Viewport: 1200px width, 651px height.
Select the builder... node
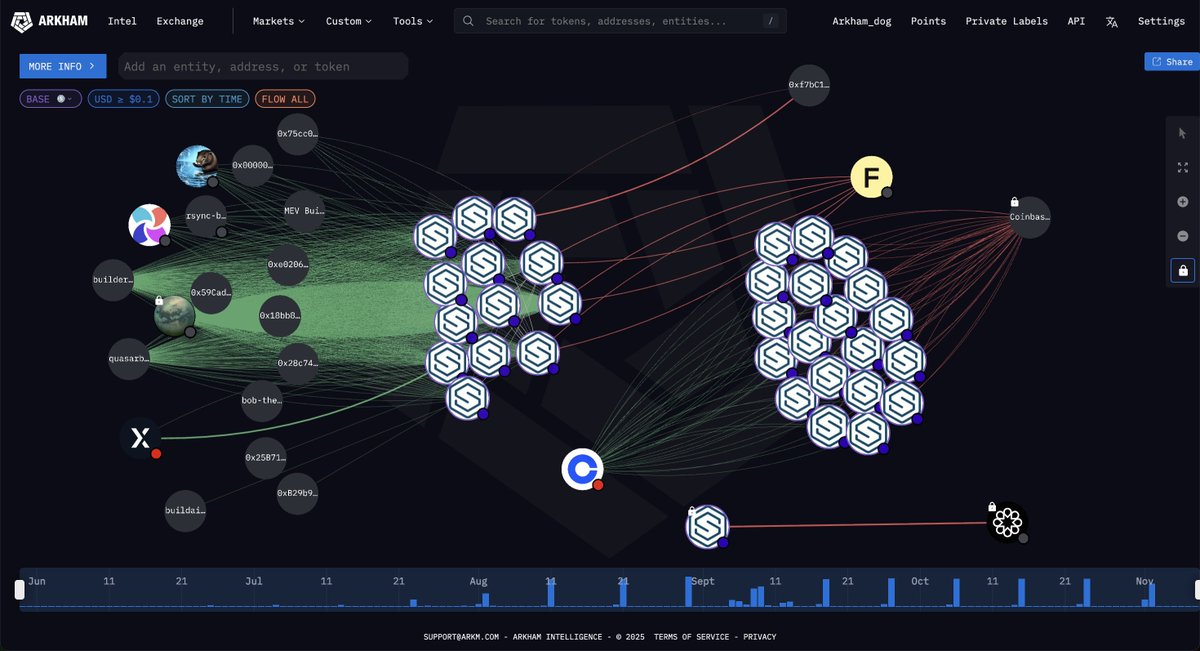112,281
